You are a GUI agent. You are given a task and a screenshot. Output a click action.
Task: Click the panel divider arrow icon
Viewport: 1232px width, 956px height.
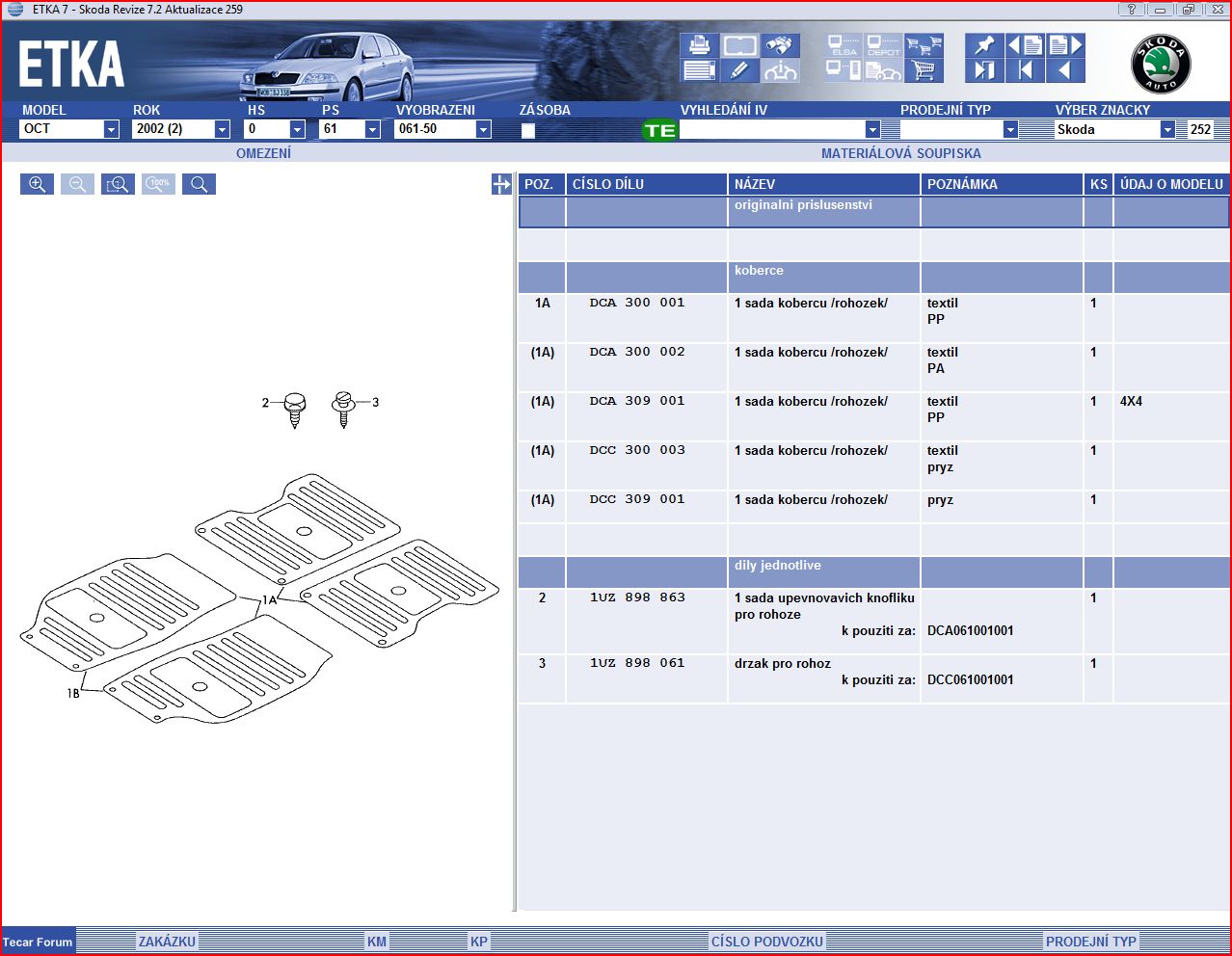pyautogui.click(x=501, y=184)
